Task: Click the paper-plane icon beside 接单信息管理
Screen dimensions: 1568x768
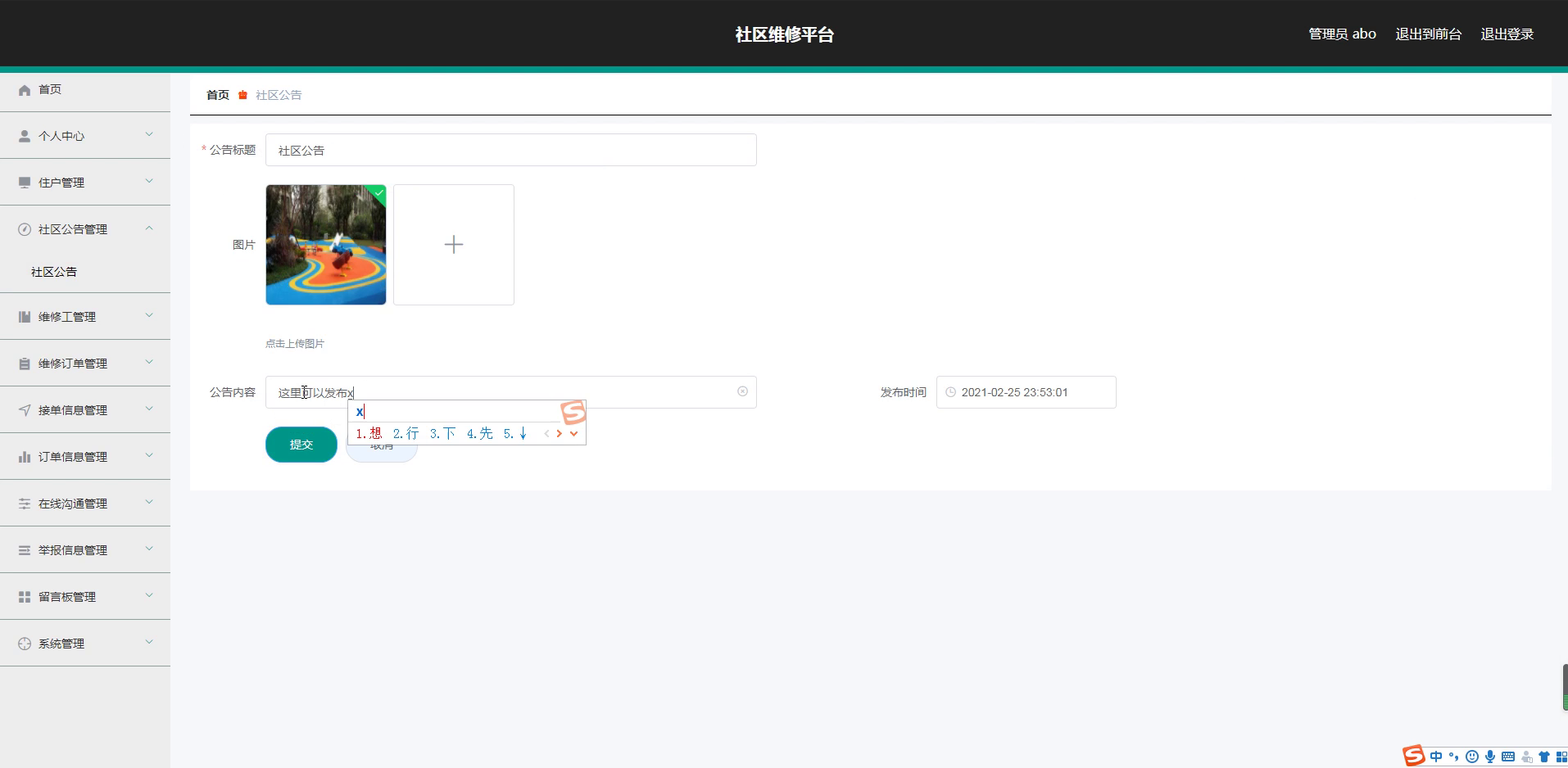Action: pos(25,410)
